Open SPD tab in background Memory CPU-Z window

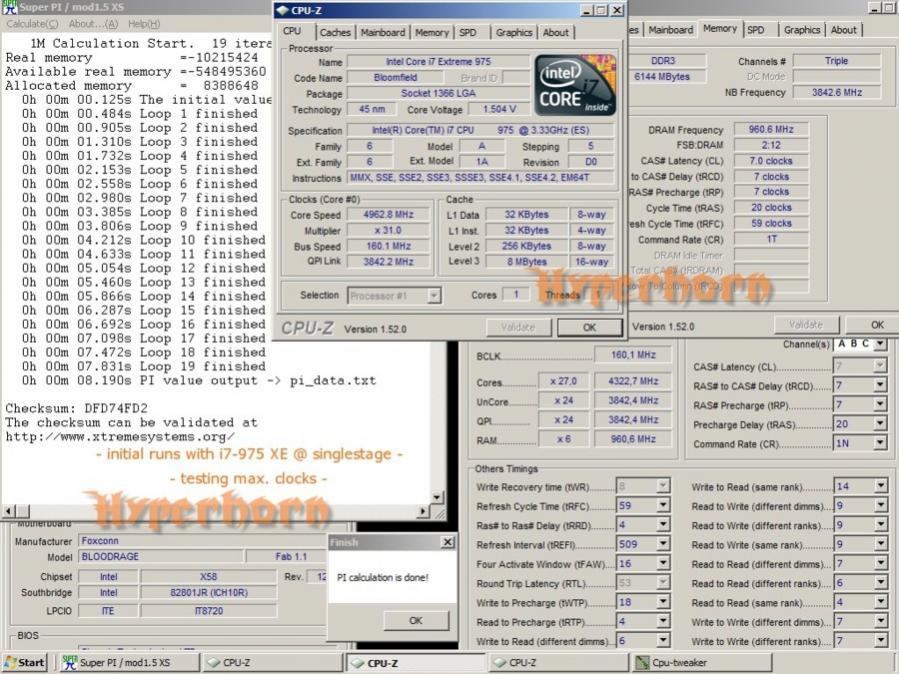[756, 30]
